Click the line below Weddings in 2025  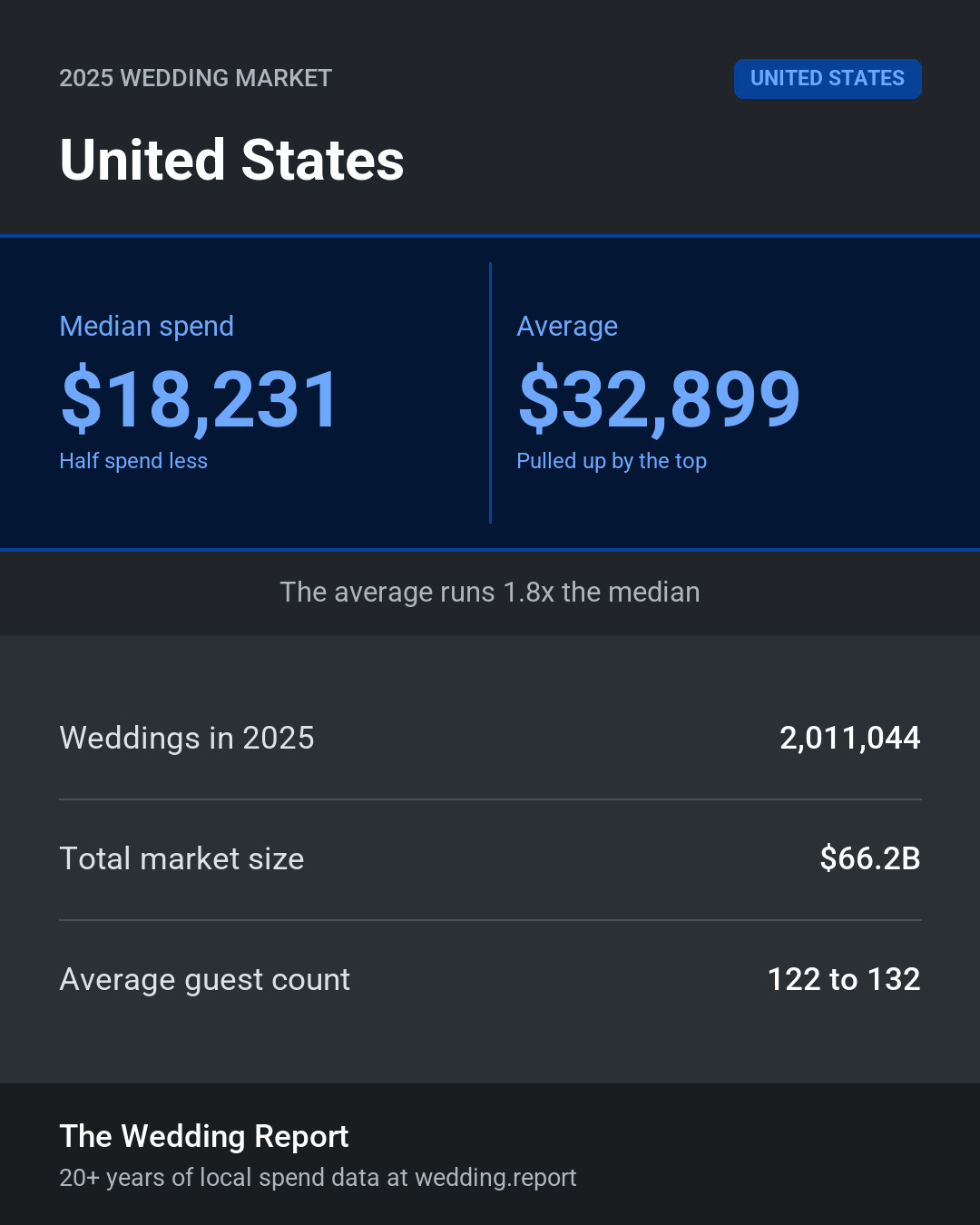[x=490, y=799]
